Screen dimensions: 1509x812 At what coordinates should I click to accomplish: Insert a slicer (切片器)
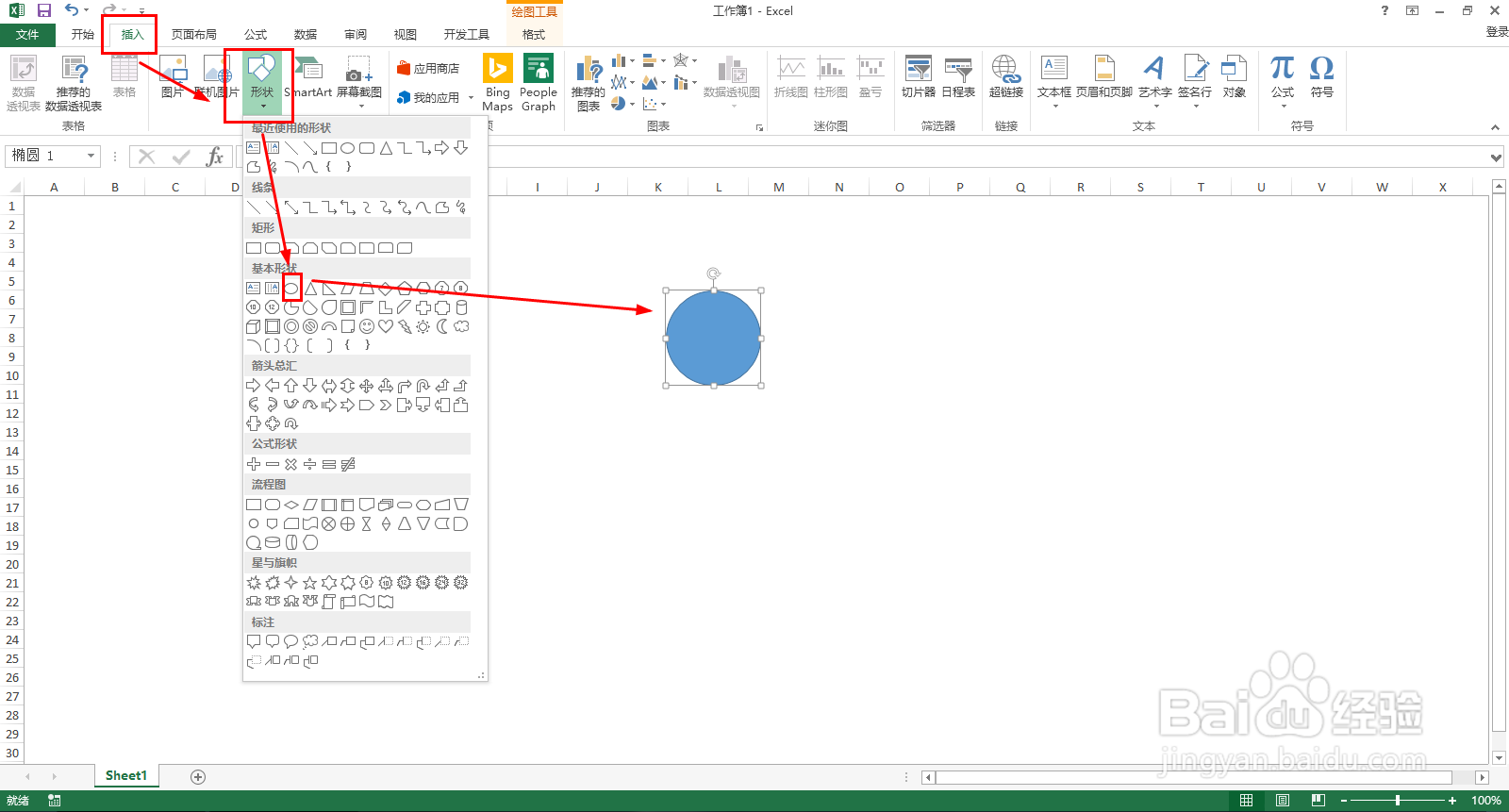pyautogui.click(x=918, y=77)
